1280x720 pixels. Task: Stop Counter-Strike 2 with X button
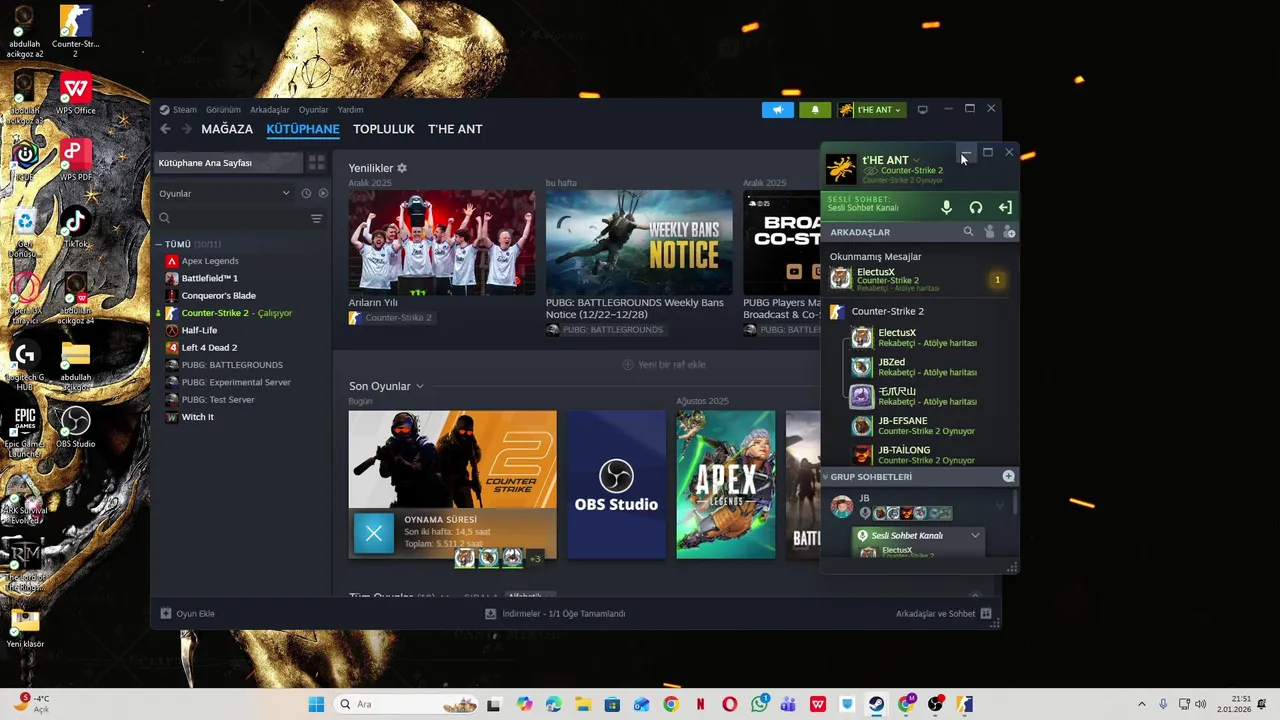pos(374,533)
